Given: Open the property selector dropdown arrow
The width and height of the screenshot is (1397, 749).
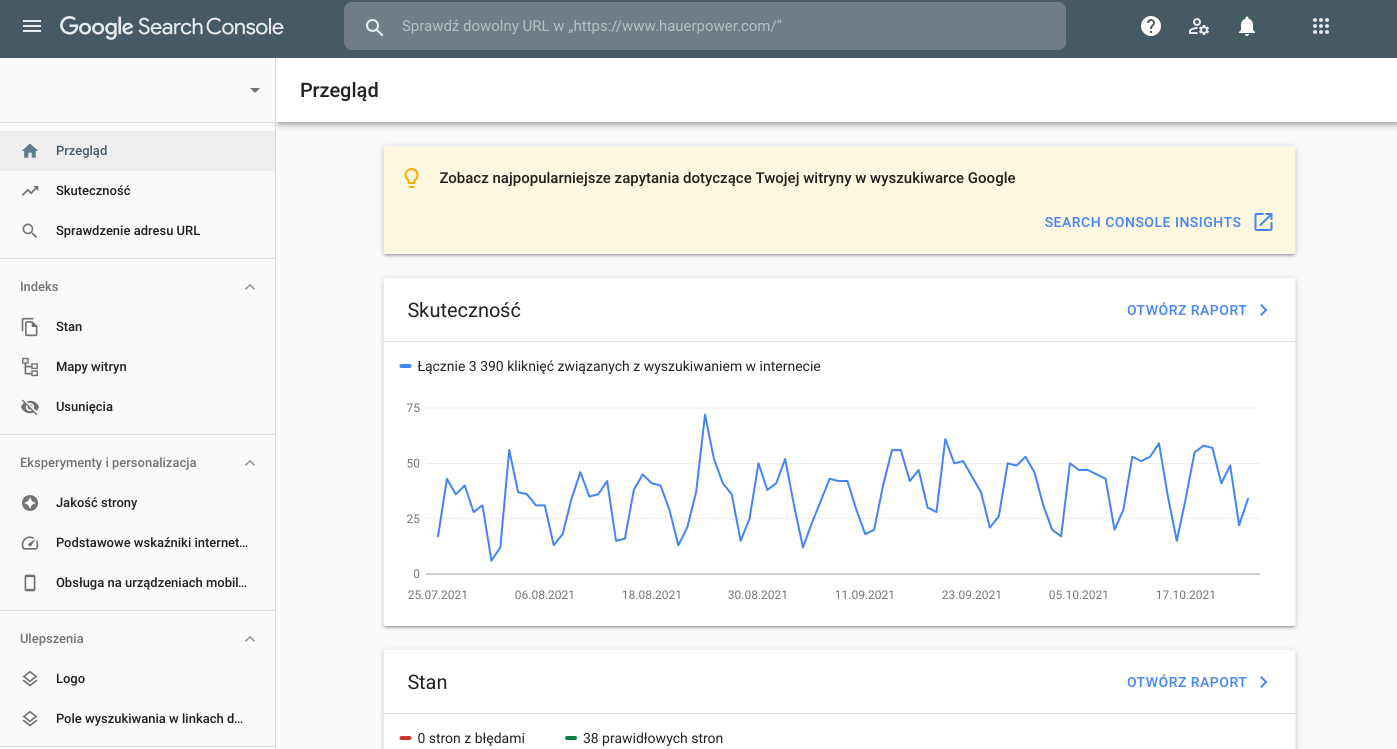Looking at the screenshot, I should point(255,89).
